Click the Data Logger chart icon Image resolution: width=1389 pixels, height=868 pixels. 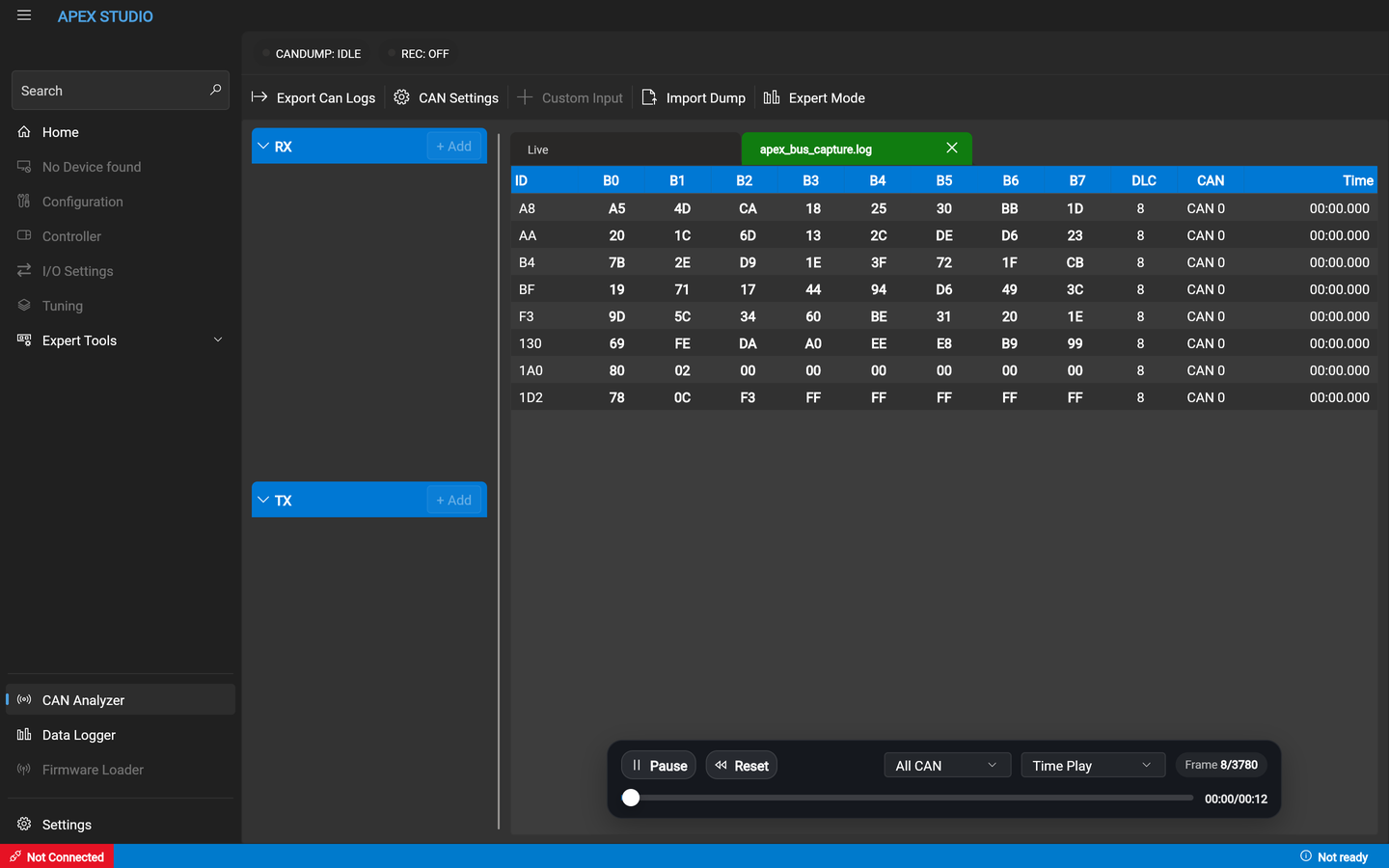point(24,734)
